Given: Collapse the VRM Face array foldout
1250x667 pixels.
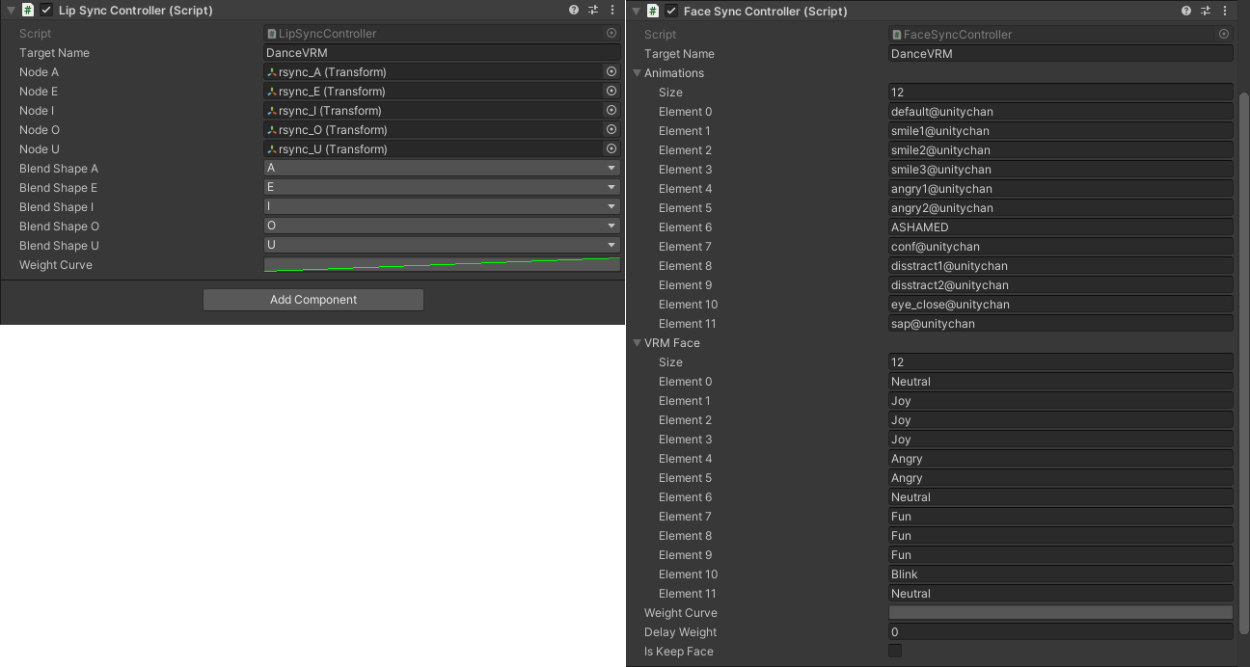Looking at the screenshot, I should [x=637, y=343].
